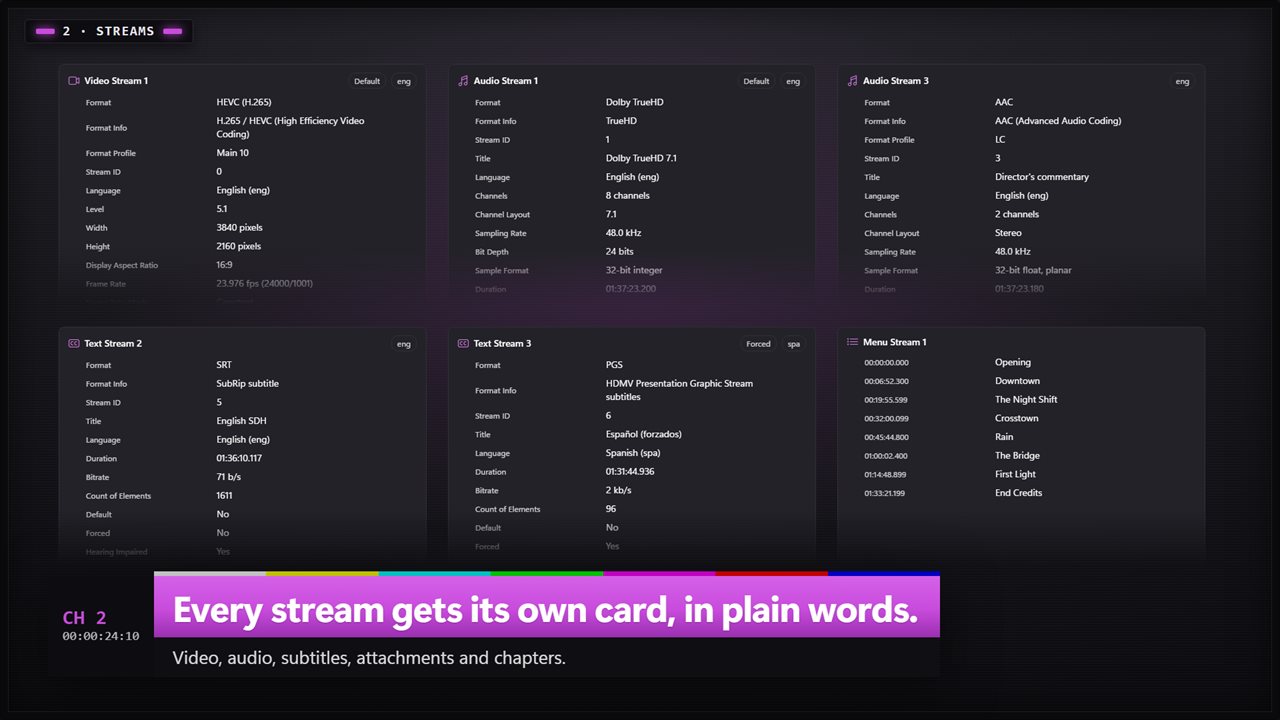The width and height of the screenshot is (1280, 720).
Task: Click the Spanish (spa) language value
Action: (633, 453)
